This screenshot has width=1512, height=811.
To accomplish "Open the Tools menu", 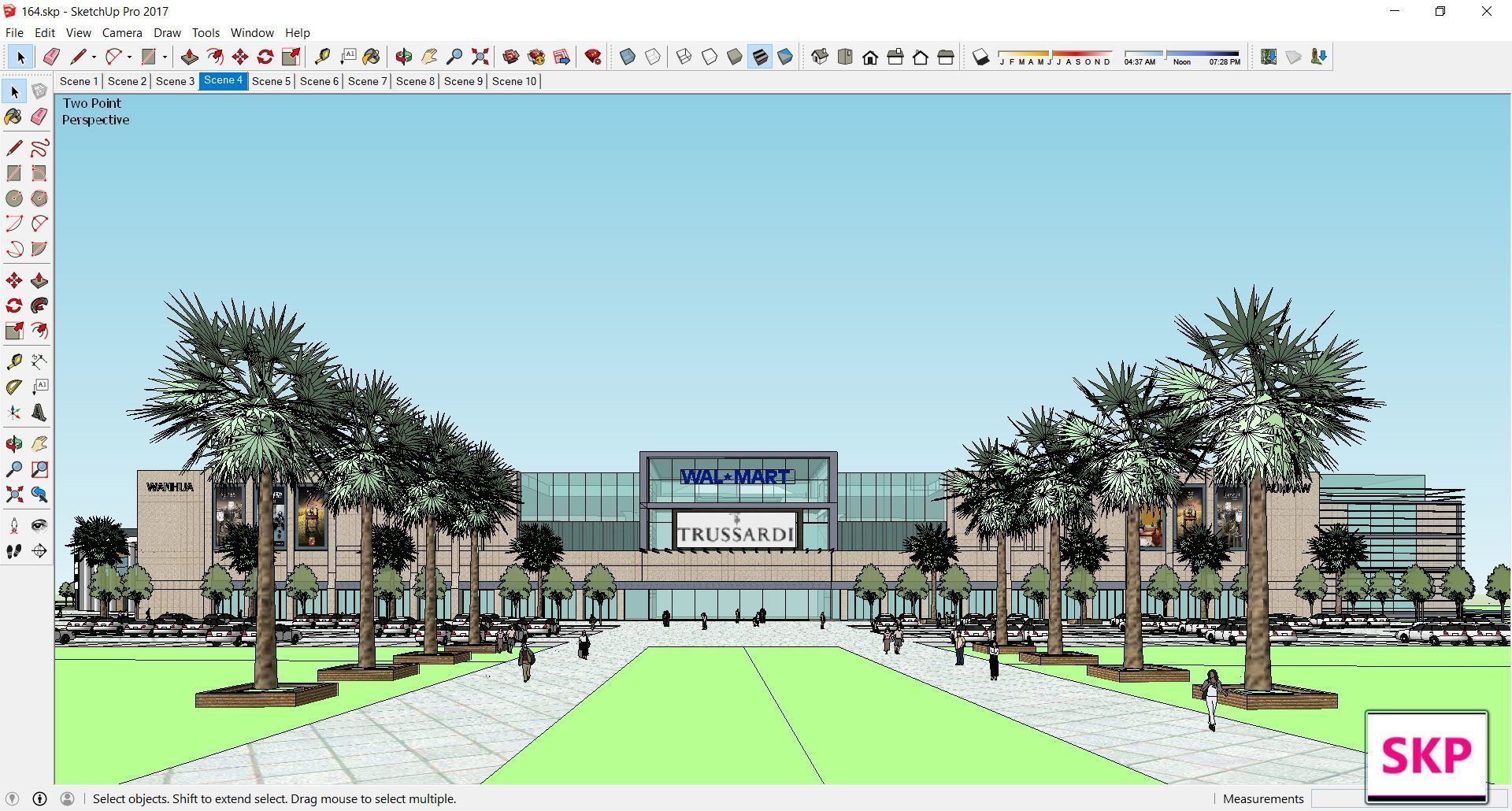I will click(206, 32).
